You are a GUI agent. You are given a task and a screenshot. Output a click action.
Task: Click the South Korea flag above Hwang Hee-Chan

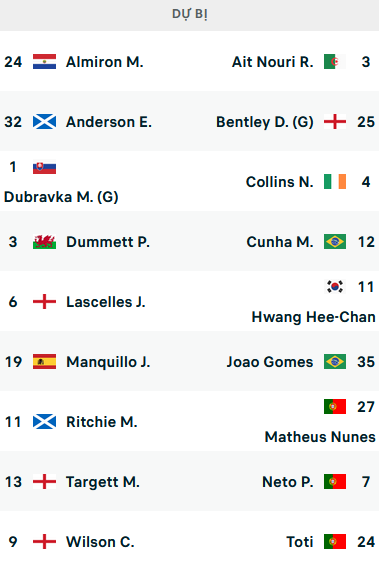335,287
